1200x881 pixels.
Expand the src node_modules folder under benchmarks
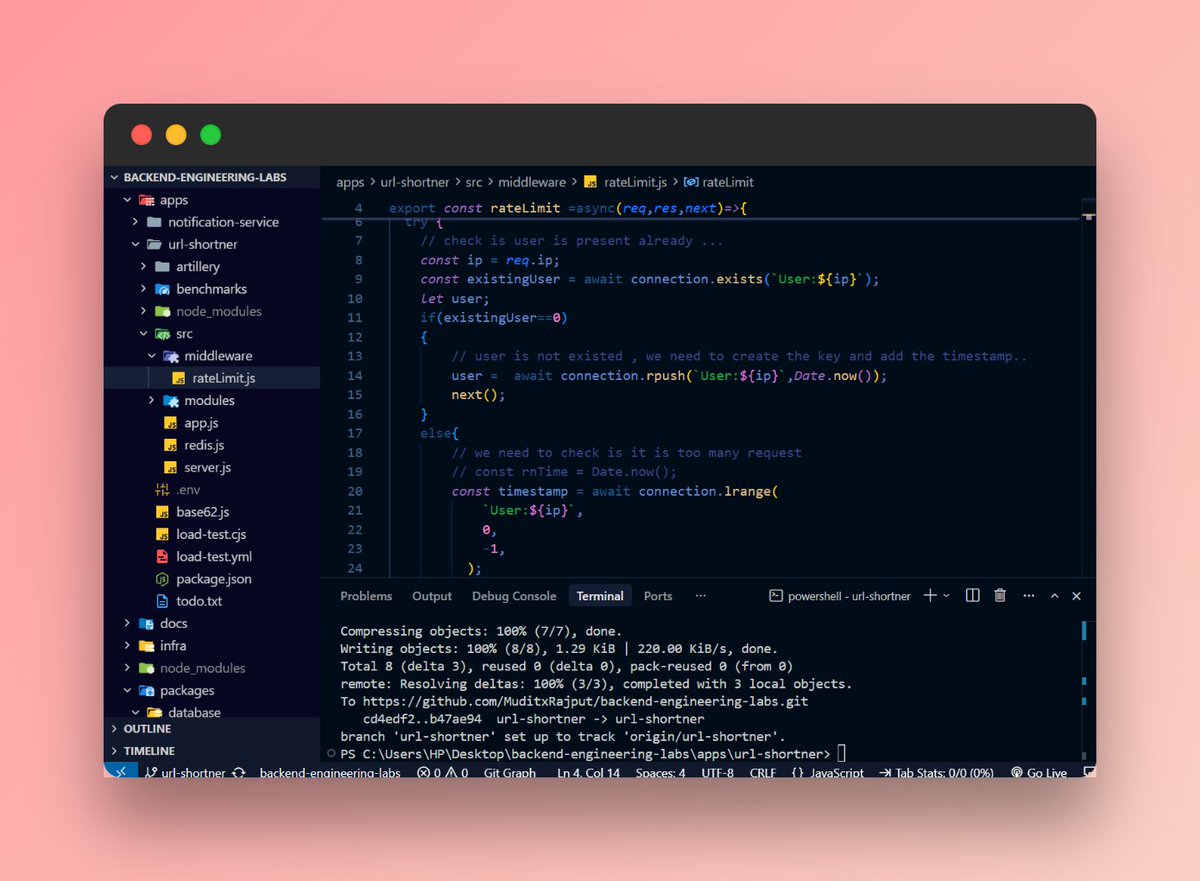(144, 311)
